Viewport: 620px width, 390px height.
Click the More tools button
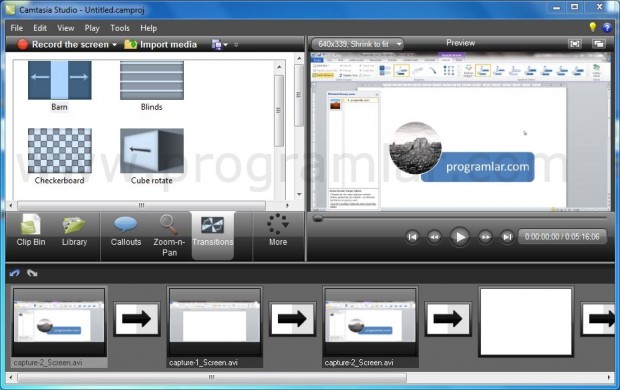coord(278,231)
